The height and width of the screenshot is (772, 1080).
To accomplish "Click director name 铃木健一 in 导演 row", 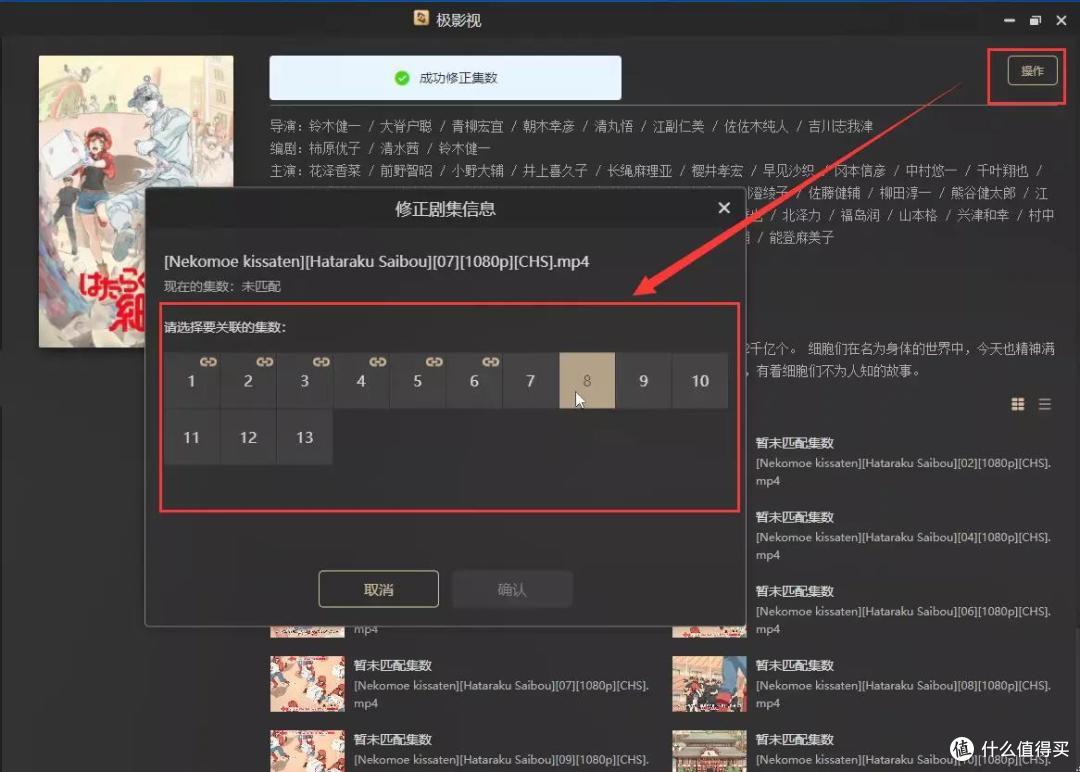I will [335, 126].
